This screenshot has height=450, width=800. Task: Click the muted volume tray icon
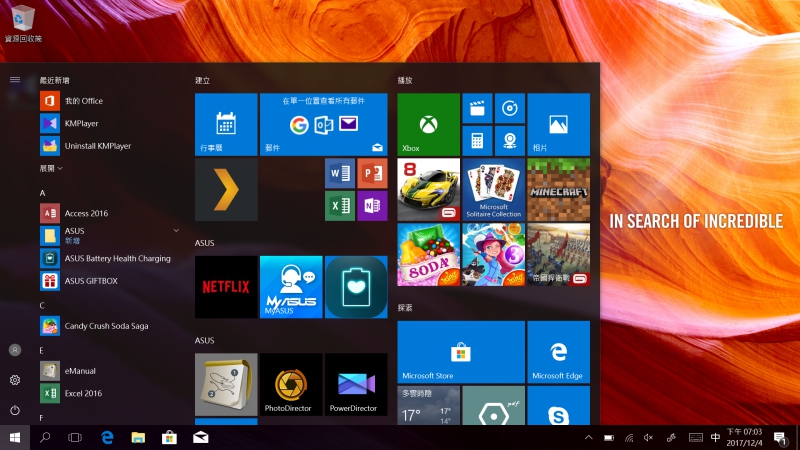tap(648, 437)
